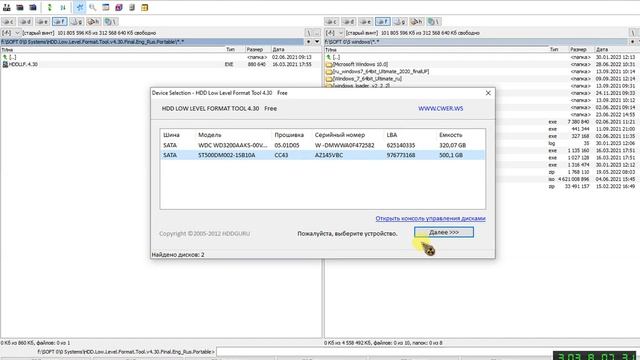Screen dimensions: 640x360
Task: Click the Серийный номер column header
Action: [x=340, y=135]
